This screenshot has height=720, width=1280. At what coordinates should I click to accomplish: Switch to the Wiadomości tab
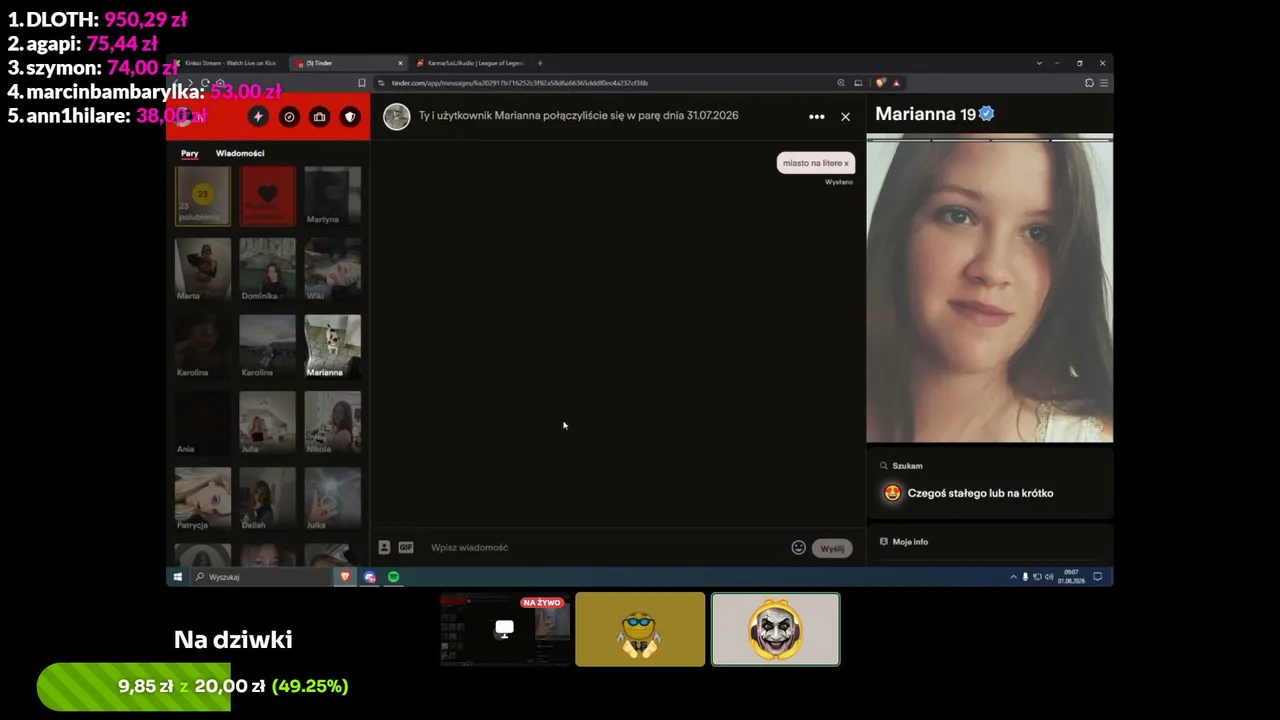[240, 153]
